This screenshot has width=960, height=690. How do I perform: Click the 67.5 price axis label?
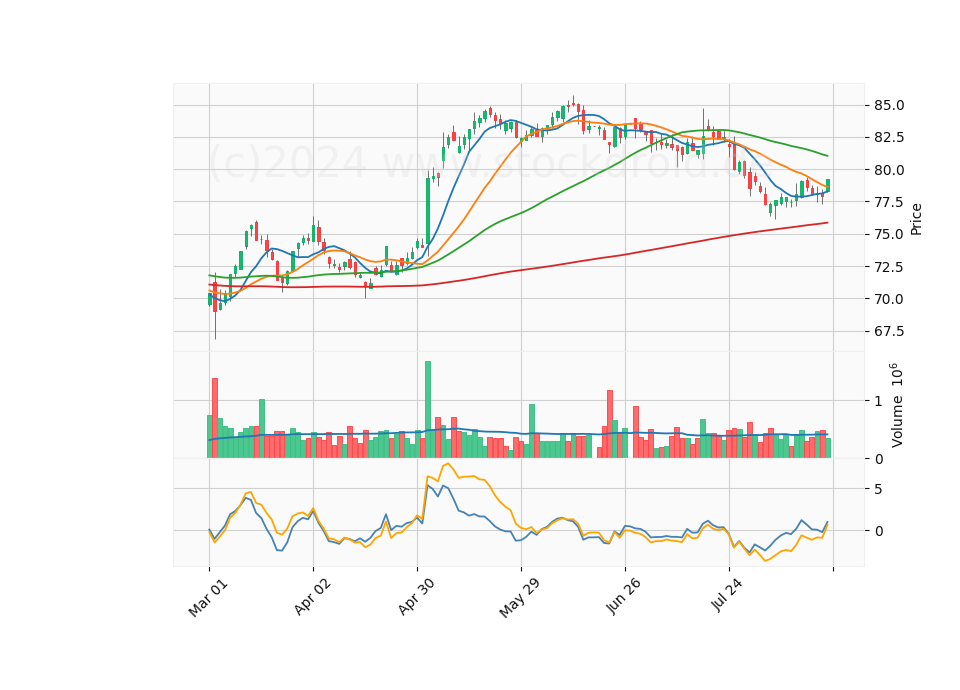889,331
